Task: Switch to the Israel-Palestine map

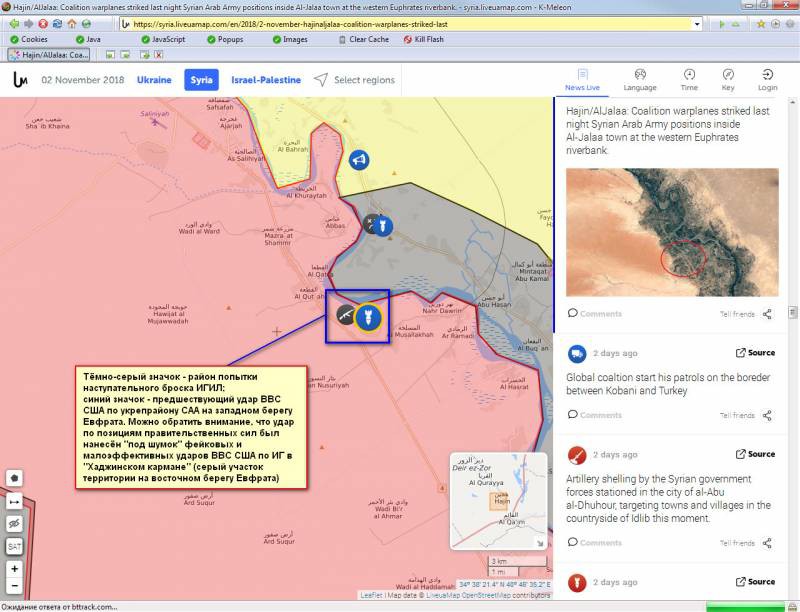Action: pos(266,80)
